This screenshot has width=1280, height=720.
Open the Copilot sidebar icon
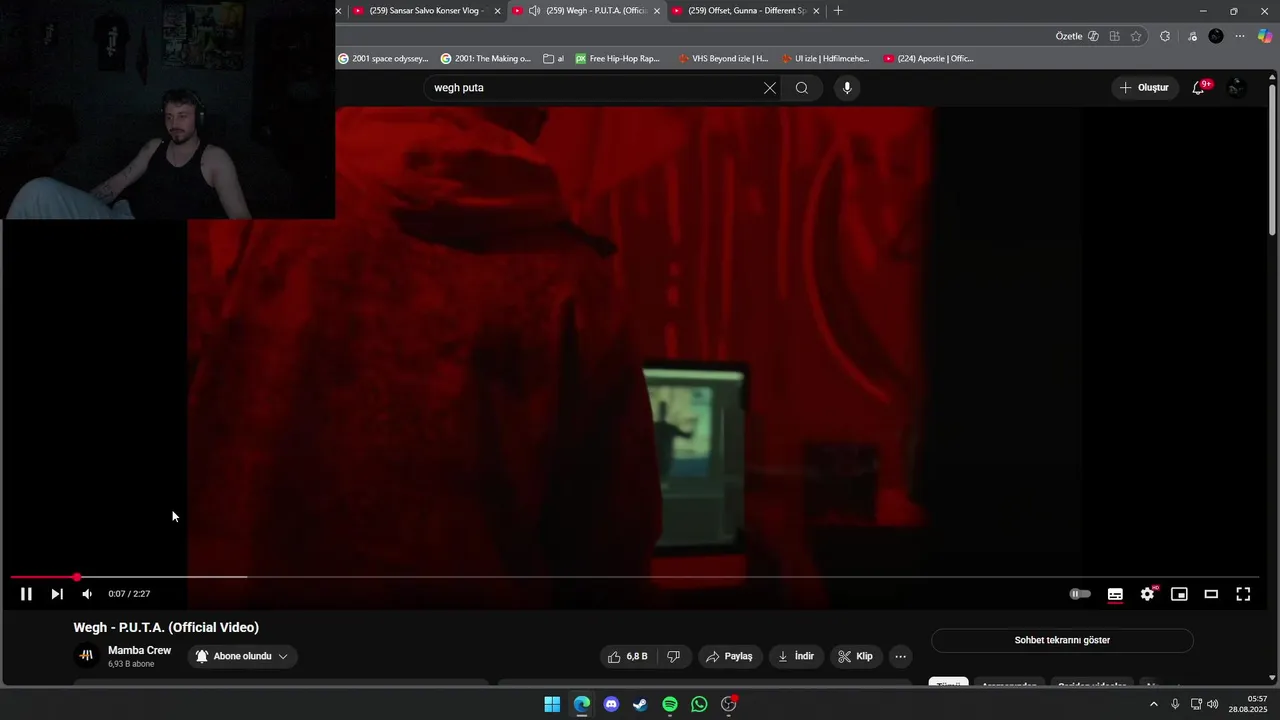coord(1265,36)
